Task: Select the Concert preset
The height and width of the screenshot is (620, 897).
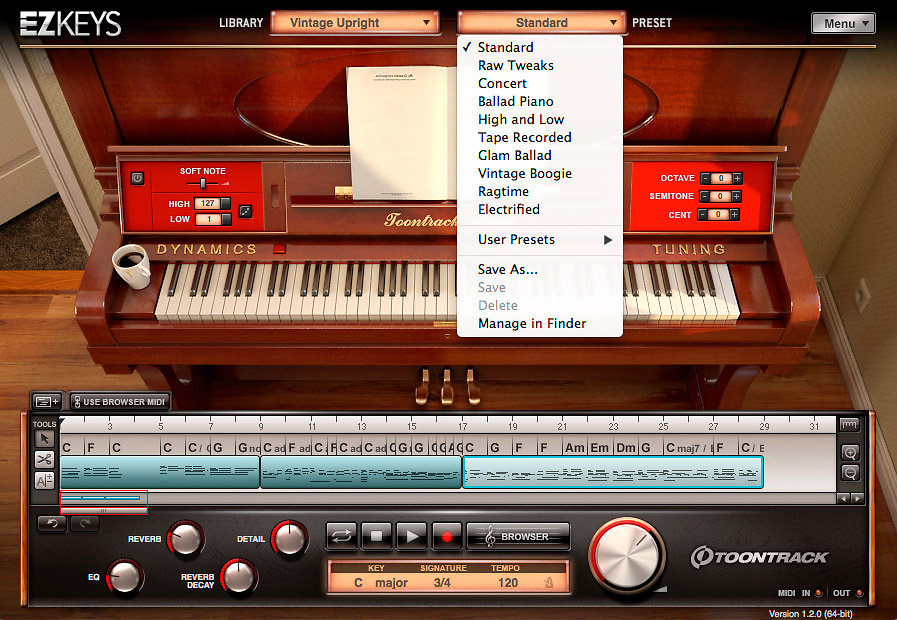Action: (x=540, y=84)
